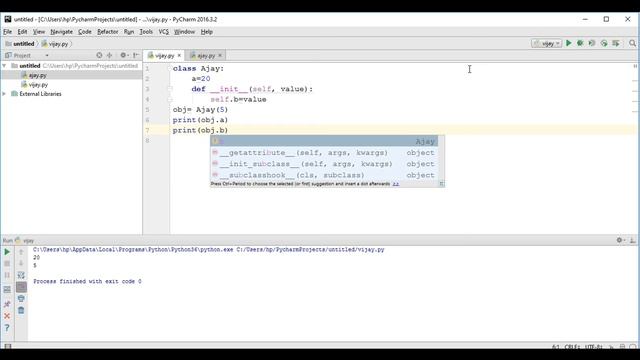Image resolution: width=640 pixels, height=360 pixels.
Task: Open the Help menu
Action: tap(207, 32)
